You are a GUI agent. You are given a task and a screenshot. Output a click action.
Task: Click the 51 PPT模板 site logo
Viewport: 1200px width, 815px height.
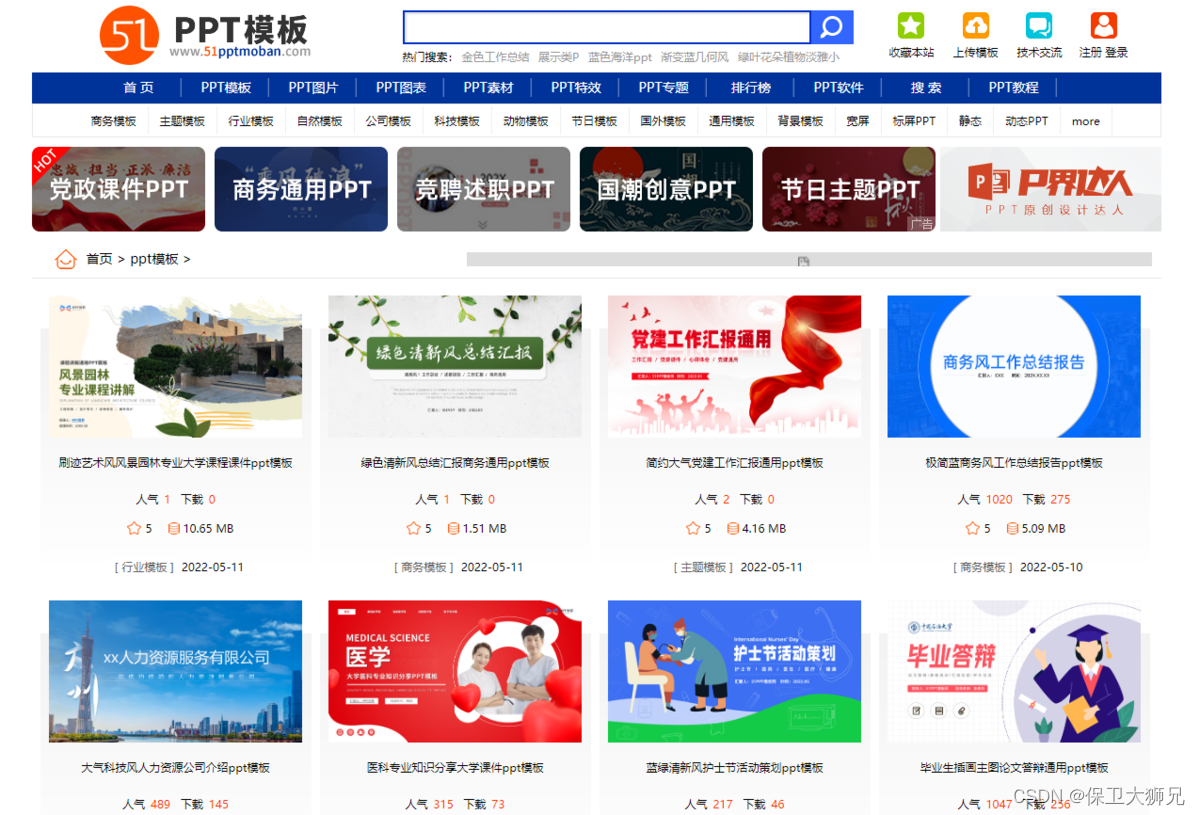click(x=205, y=35)
